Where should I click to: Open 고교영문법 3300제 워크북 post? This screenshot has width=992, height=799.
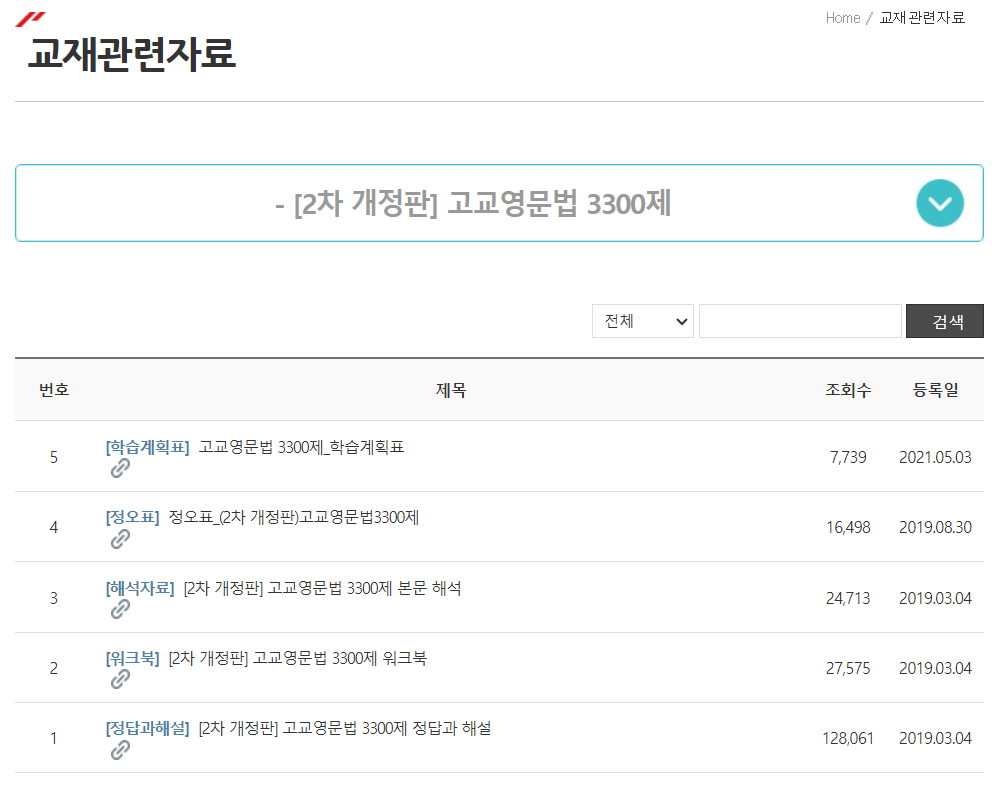coord(297,659)
